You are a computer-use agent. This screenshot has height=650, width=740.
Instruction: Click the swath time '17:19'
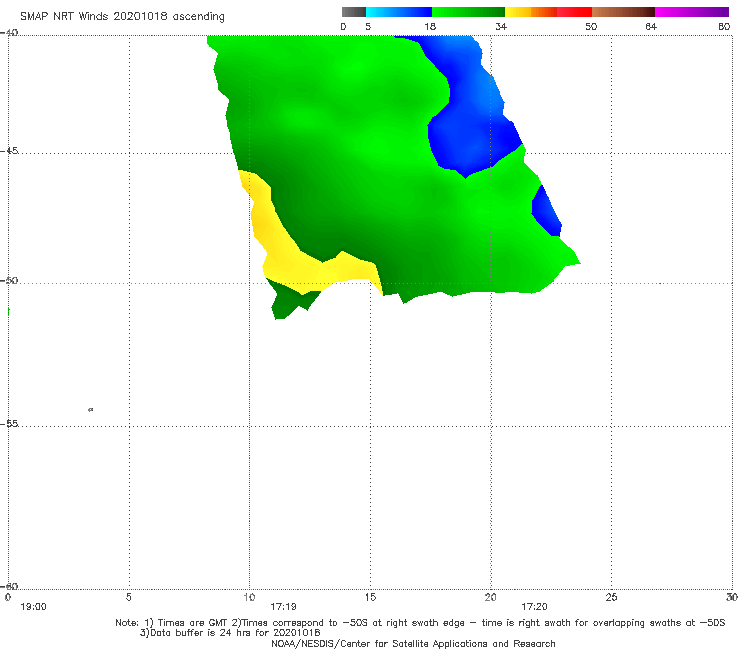click(283, 607)
